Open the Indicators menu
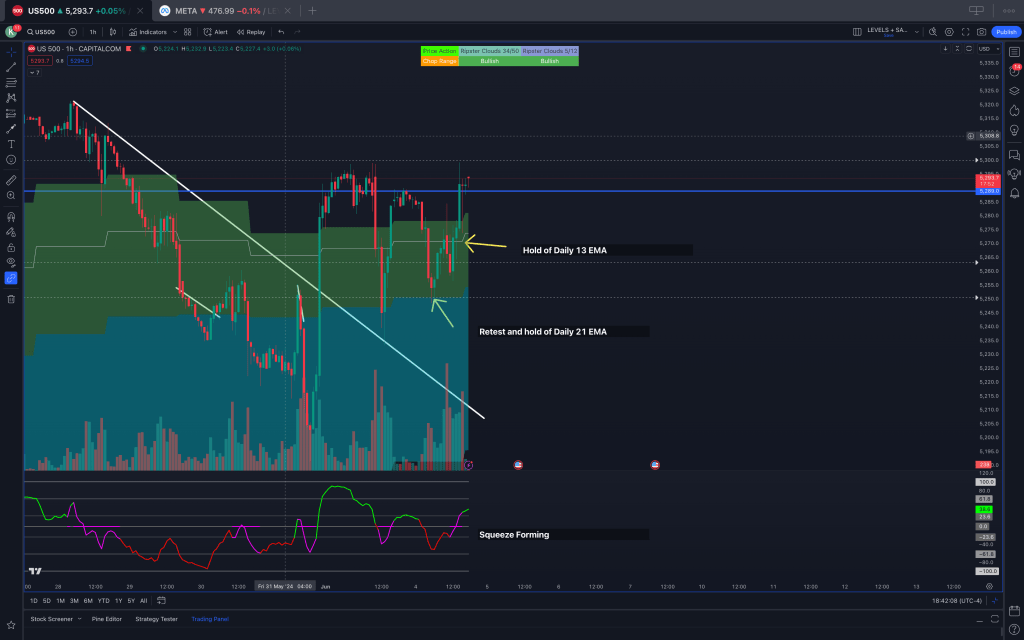The height and width of the screenshot is (640, 1024). coord(148,32)
